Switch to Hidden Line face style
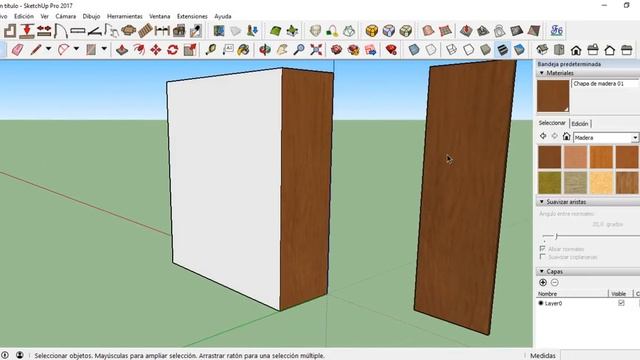Image resolution: width=640 pixels, height=360 pixels. (469, 50)
